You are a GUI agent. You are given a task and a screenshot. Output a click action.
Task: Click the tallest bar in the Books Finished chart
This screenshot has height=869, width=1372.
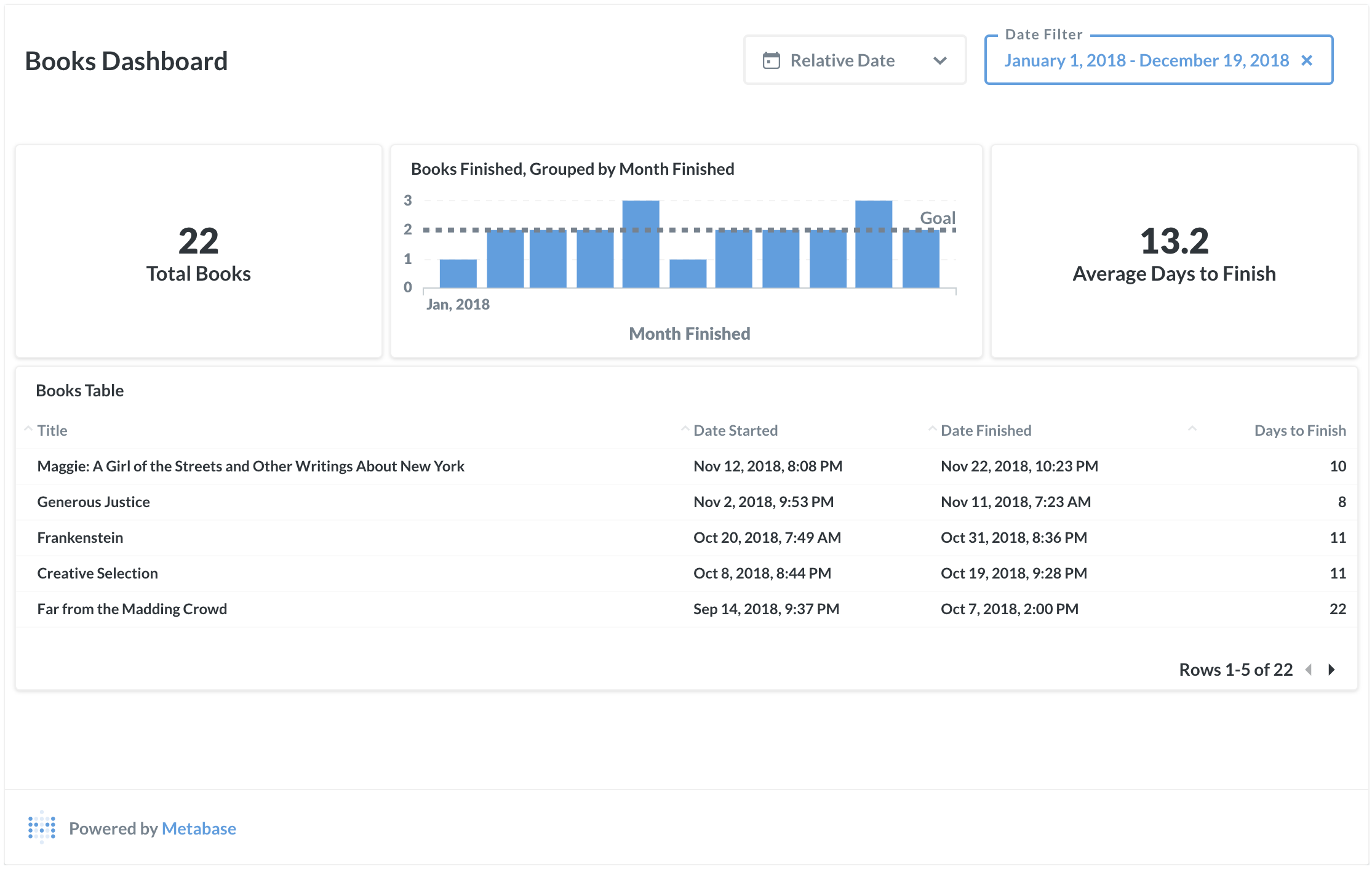640,243
